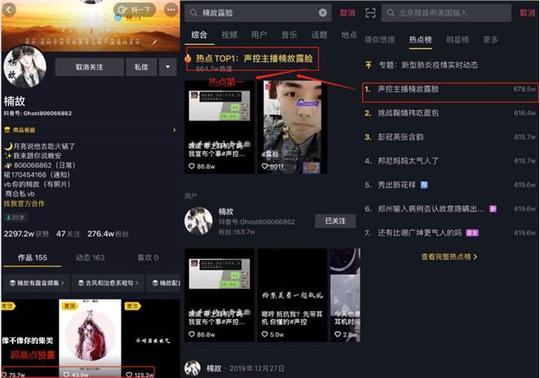Click the 2297.2w 获赞 stat

click(26, 234)
